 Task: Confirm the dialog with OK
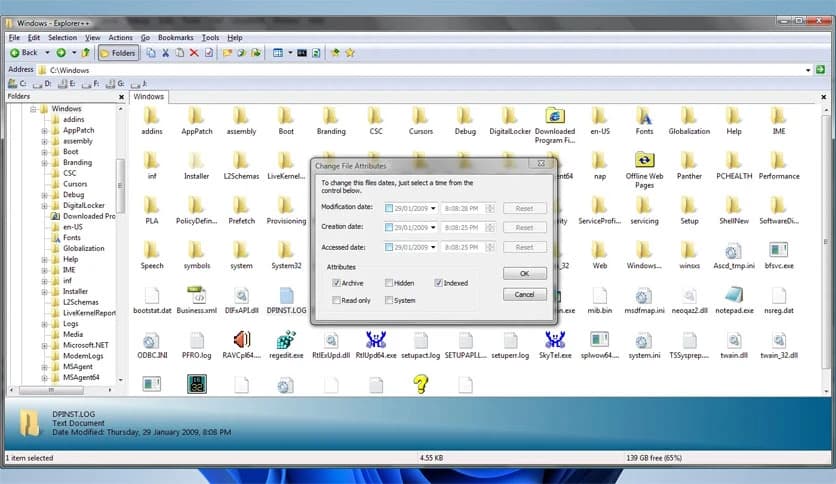click(525, 273)
